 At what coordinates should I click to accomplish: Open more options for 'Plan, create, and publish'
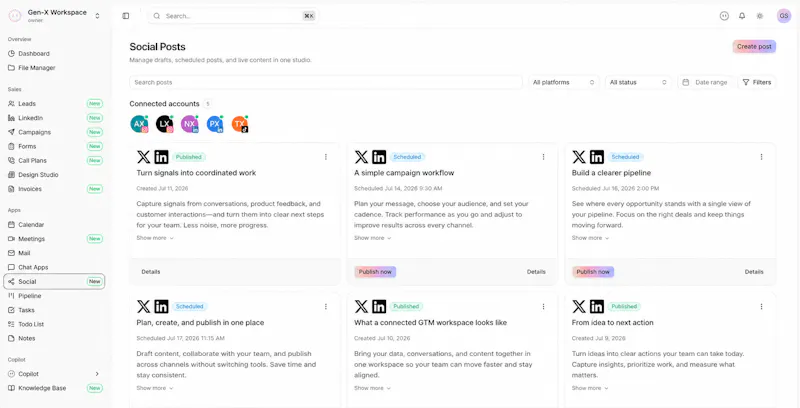[326, 307]
